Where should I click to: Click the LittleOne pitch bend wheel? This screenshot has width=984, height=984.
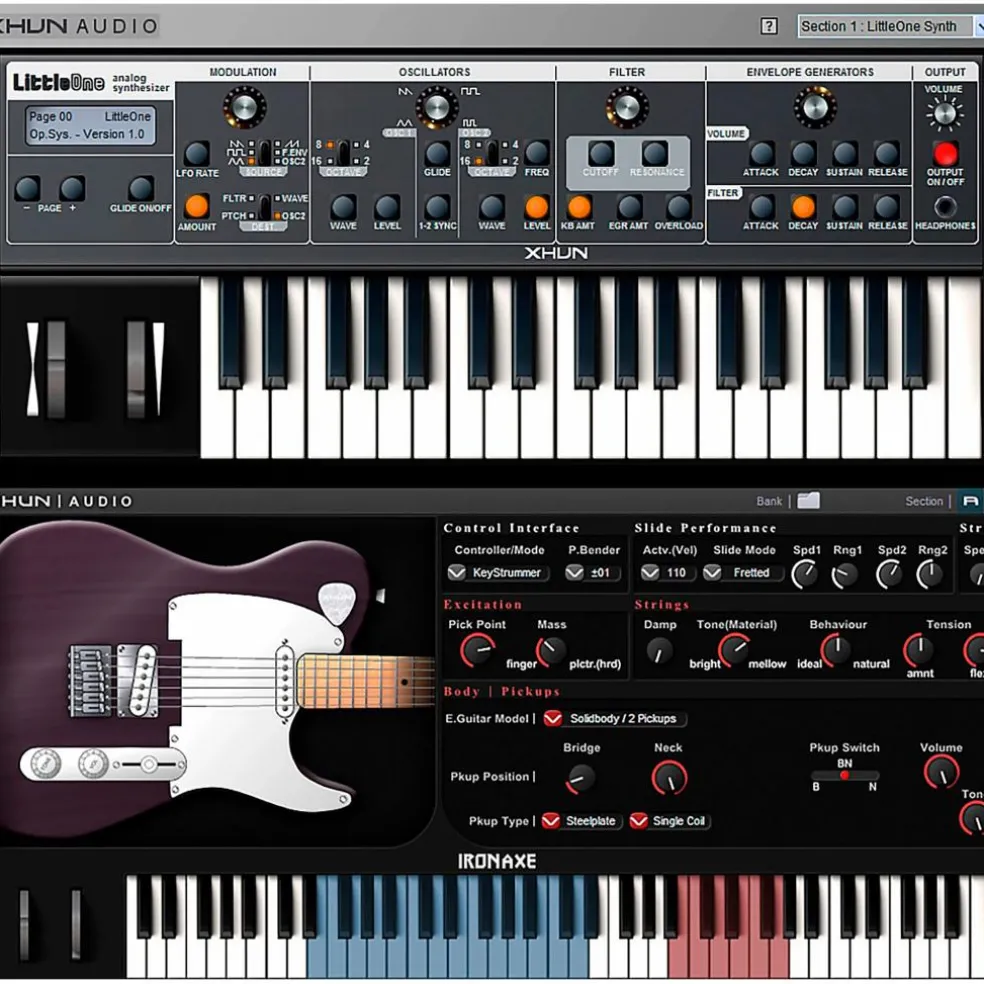click(x=56, y=369)
